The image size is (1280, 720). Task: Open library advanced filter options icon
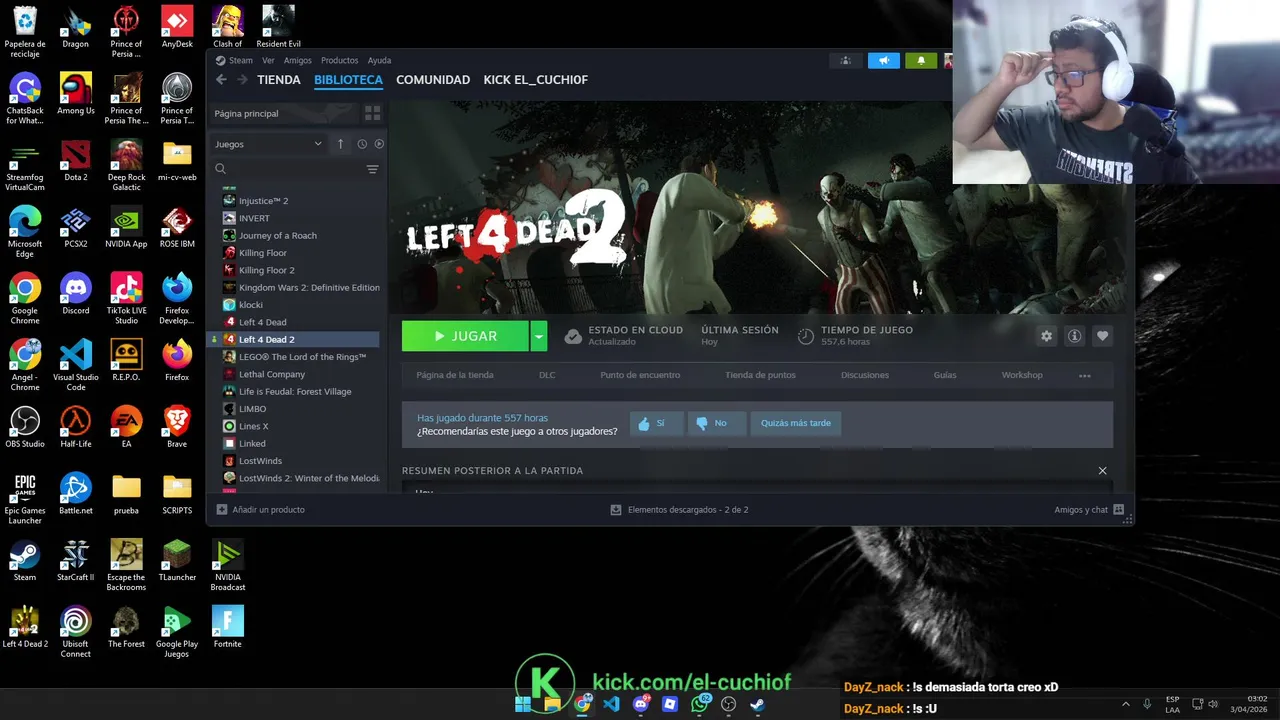point(372,169)
